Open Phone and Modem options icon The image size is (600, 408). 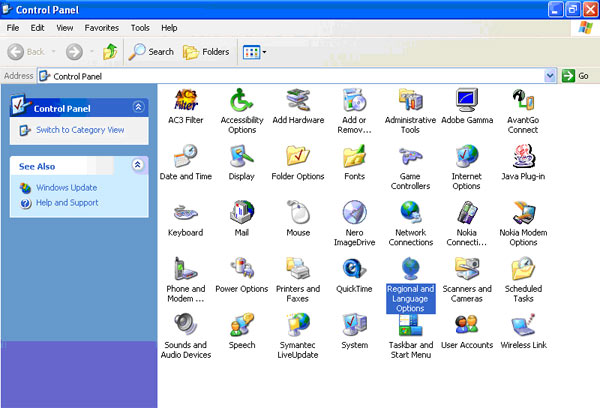186,269
